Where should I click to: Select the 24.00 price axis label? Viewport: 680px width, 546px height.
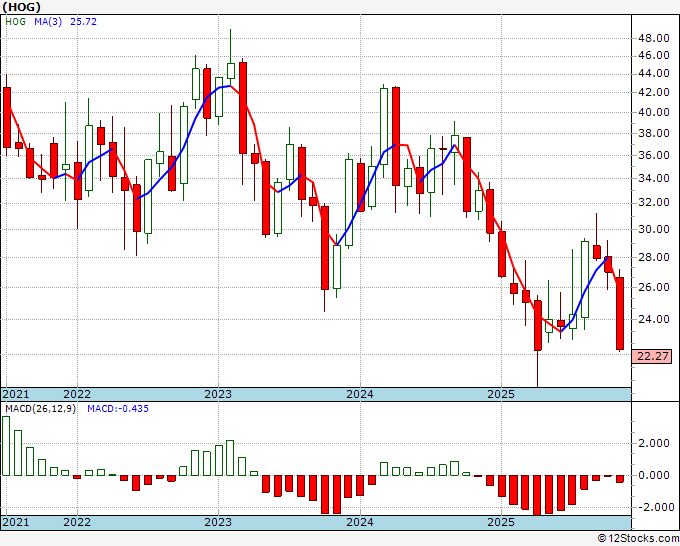click(x=654, y=319)
